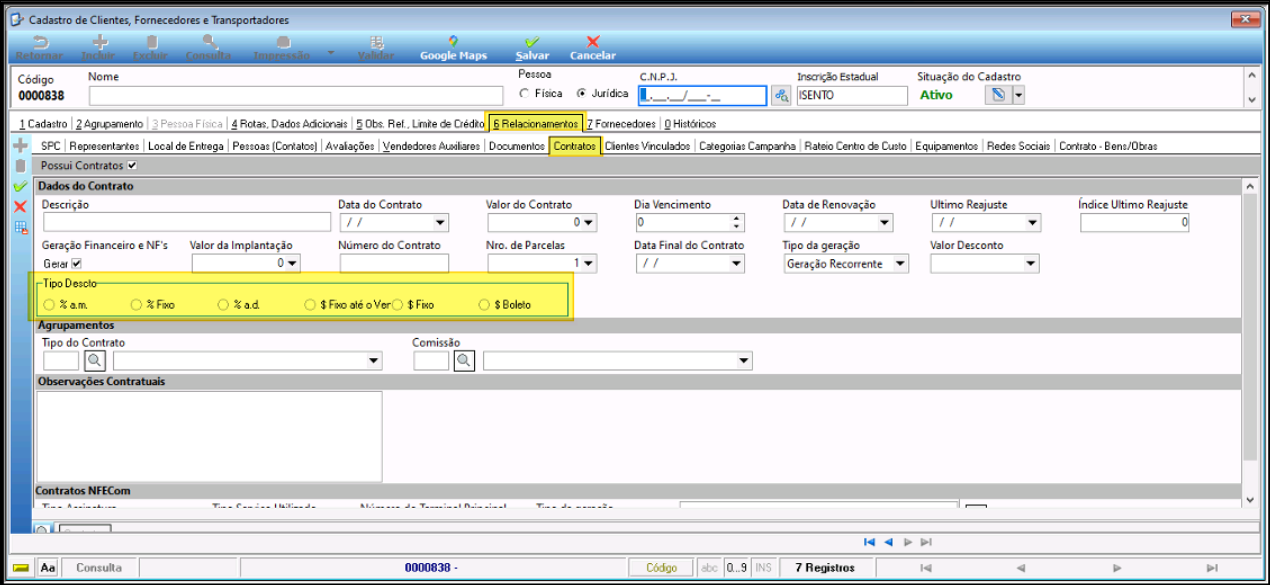1270x585 pixels.
Task: Select the Jurídica person radio button
Action: 581,94
